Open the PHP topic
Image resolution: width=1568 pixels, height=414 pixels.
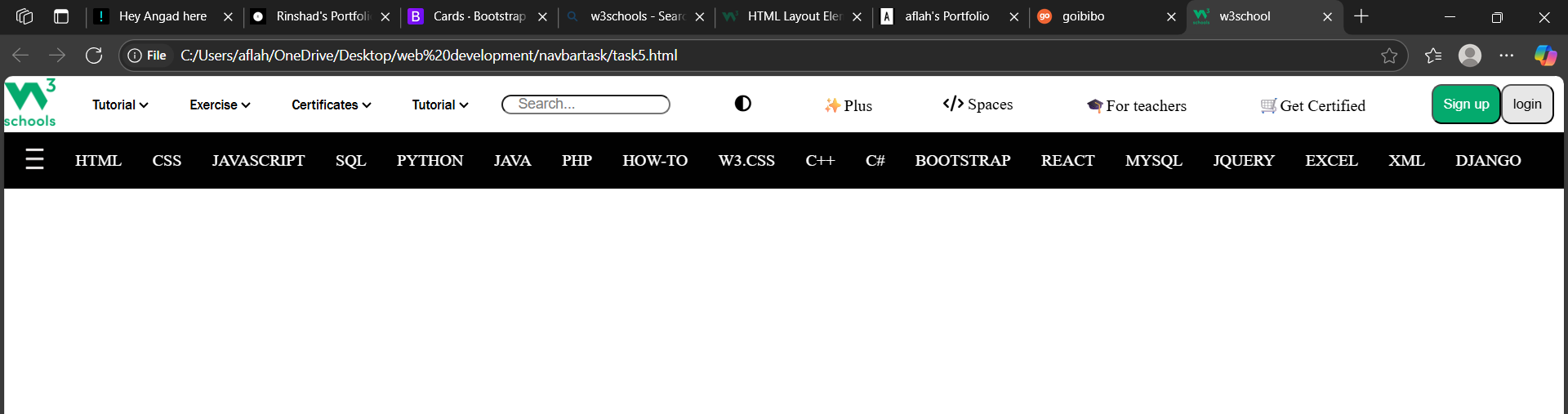tap(577, 161)
